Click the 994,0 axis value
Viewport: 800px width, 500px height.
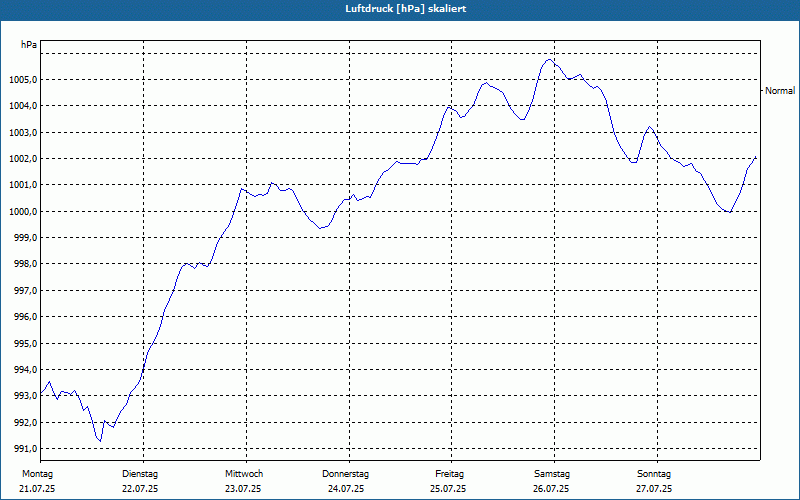(25, 369)
